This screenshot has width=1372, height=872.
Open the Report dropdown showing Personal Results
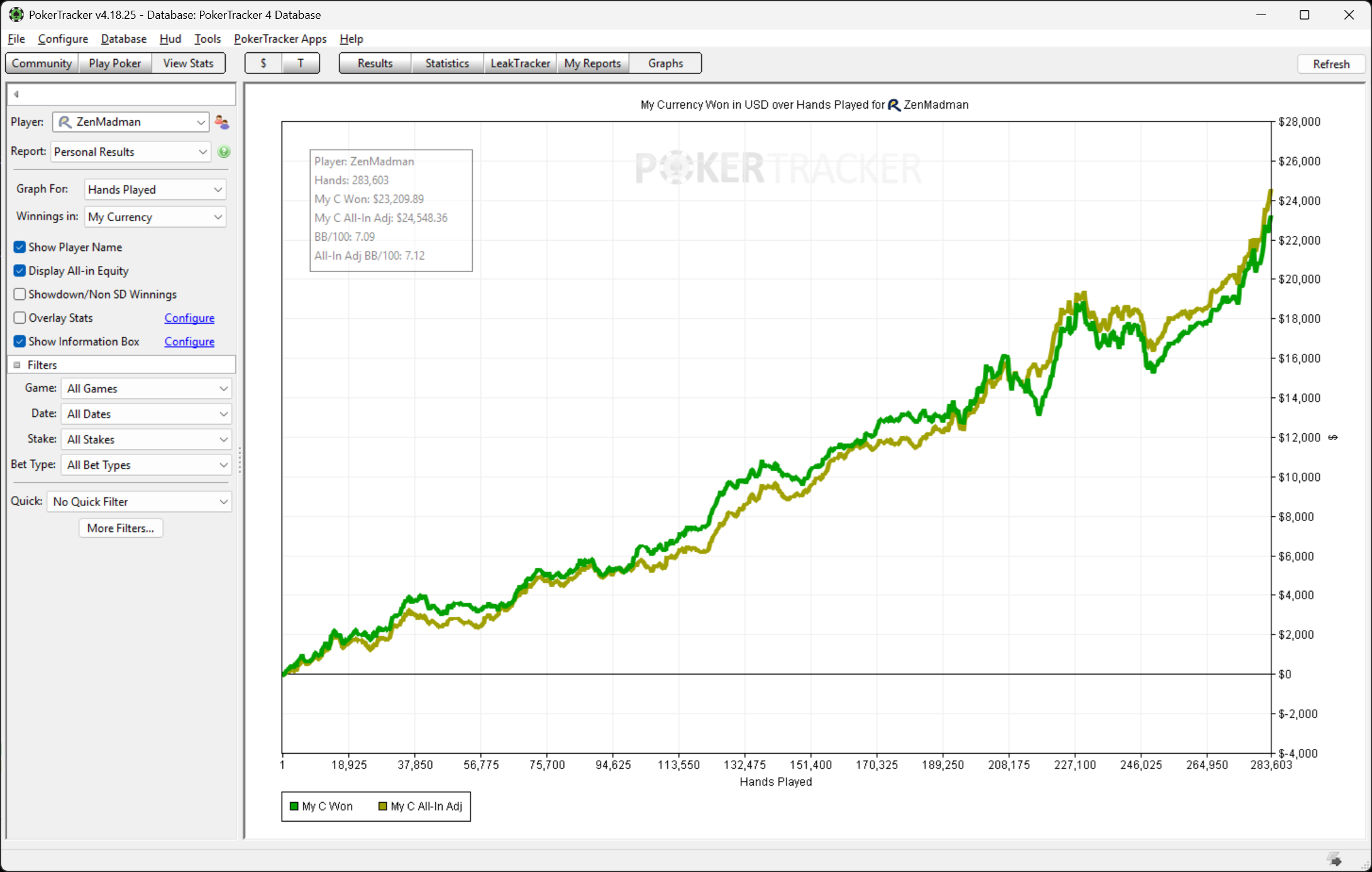130,152
